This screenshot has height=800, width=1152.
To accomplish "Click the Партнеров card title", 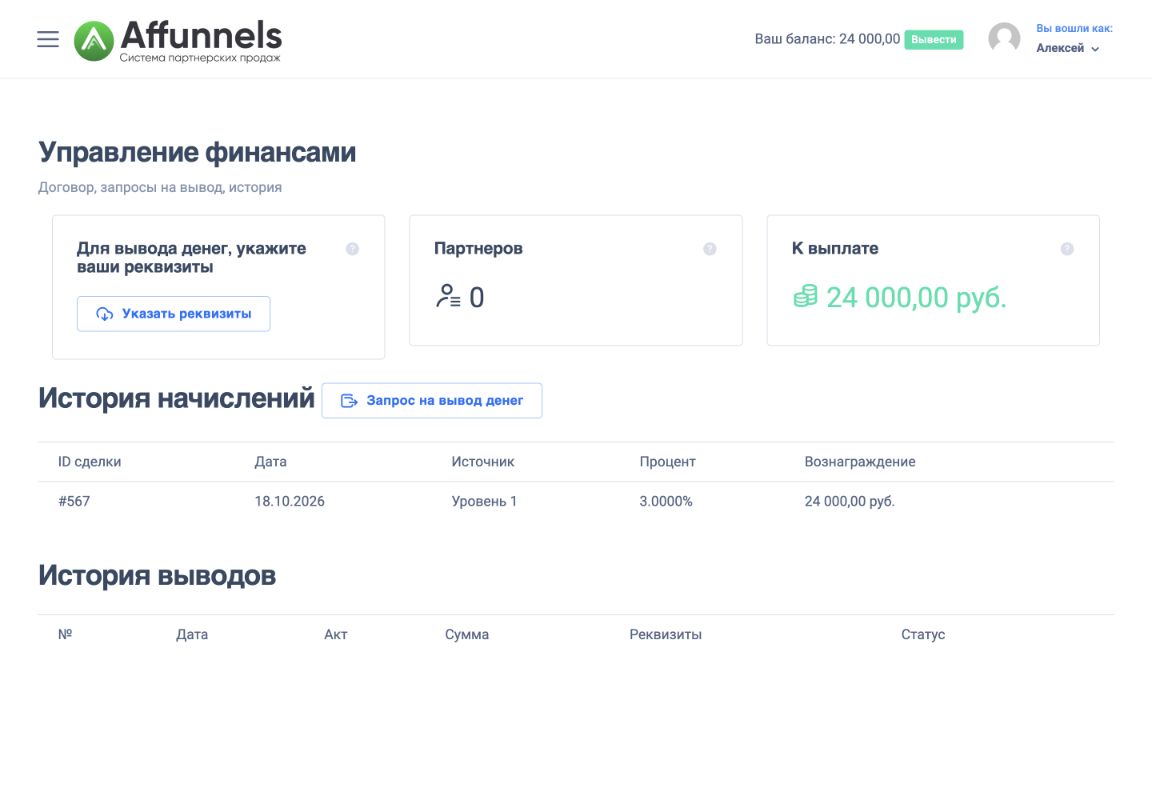I will click(x=478, y=248).
